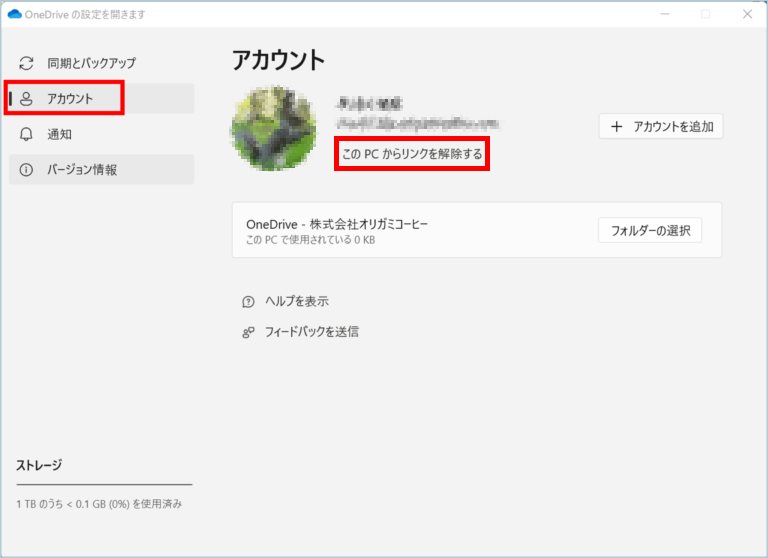This screenshot has height=558, width=768.
Task: Click the 1 TB storage usage text
Action: (x=99, y=504)
